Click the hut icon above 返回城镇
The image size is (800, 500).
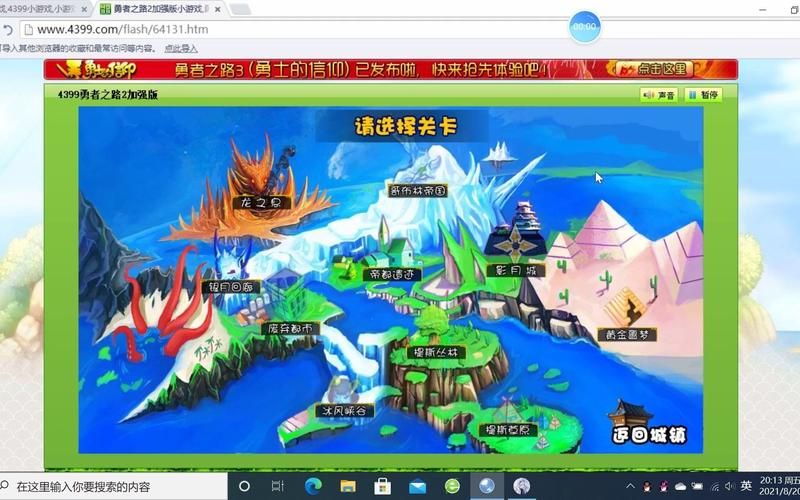click(x=629, y=413)
